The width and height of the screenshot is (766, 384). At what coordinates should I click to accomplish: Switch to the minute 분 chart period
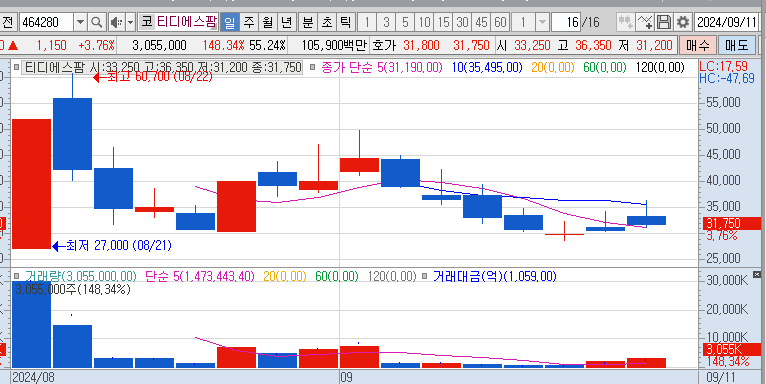coord(307,22)
